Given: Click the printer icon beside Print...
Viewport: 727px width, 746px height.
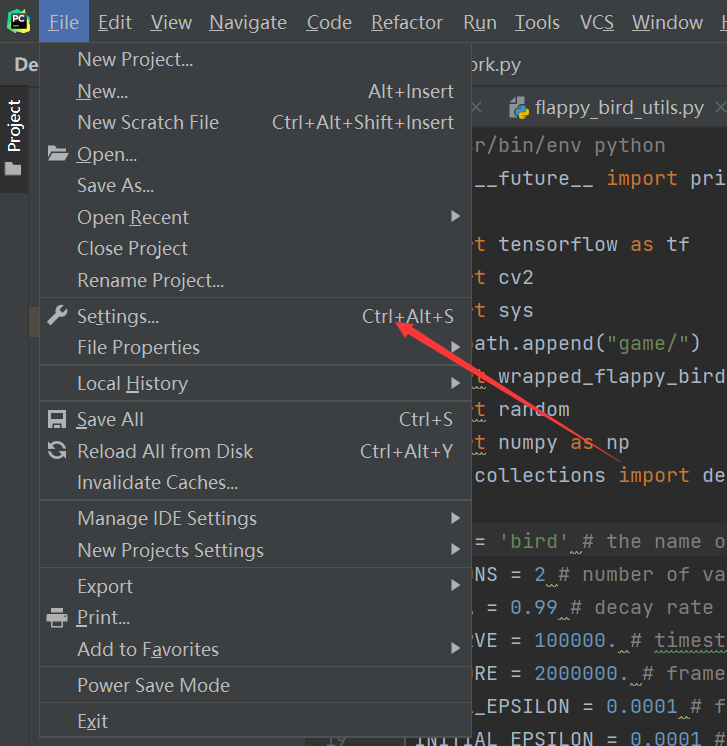Looking at the screenshot, I should point(57,618).
